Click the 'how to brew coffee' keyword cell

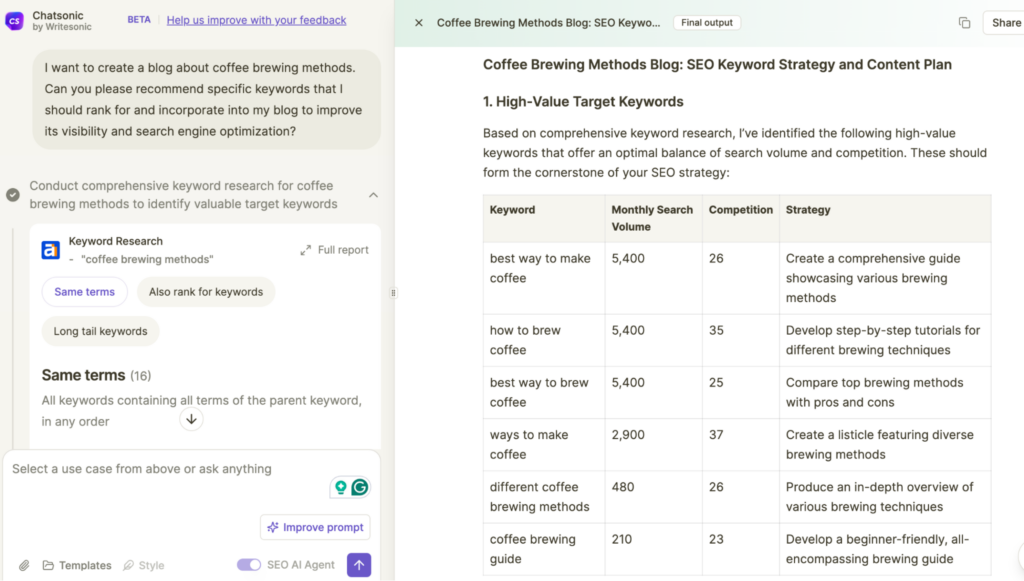coord(544,340)
